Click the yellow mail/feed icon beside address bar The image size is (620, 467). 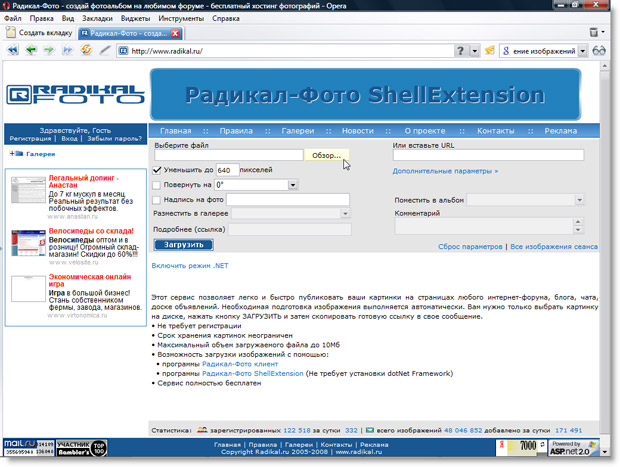(x=490, y=50)
